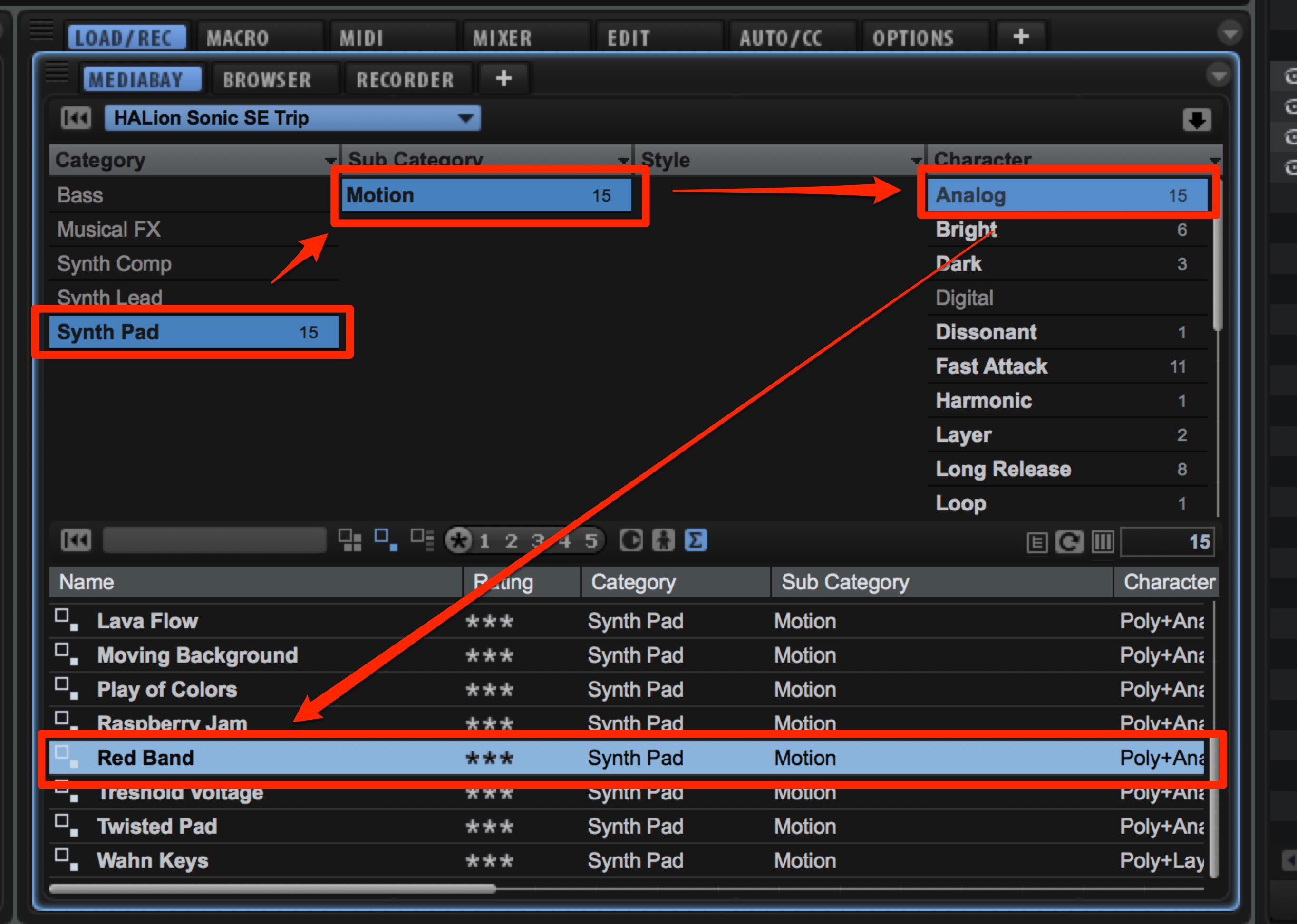This screenshot has width=1297, height=924.
Task: Open the MediaBay section round dropdown arrow
Action: click(1219, 75)
